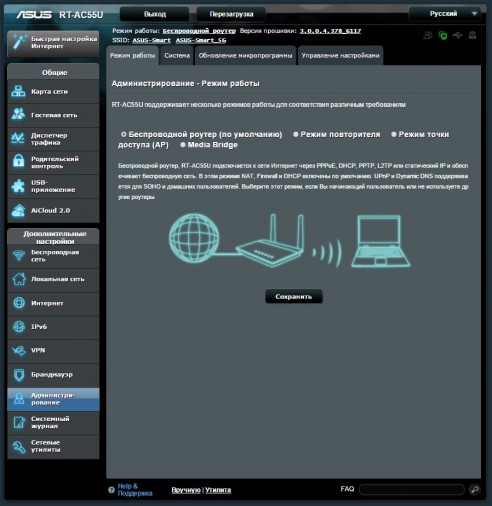The image size is (492, 506).
Task: Click the USB-приложение puzzle icon
Action: pyautogui.click(x=18, y=186)
